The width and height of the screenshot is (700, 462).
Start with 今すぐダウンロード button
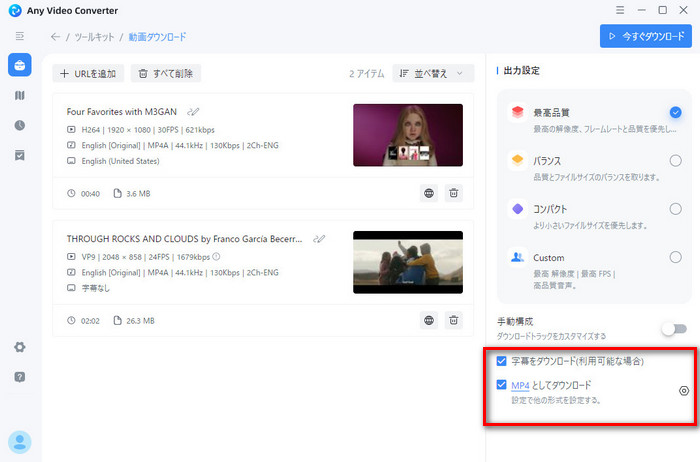(646, 36)
